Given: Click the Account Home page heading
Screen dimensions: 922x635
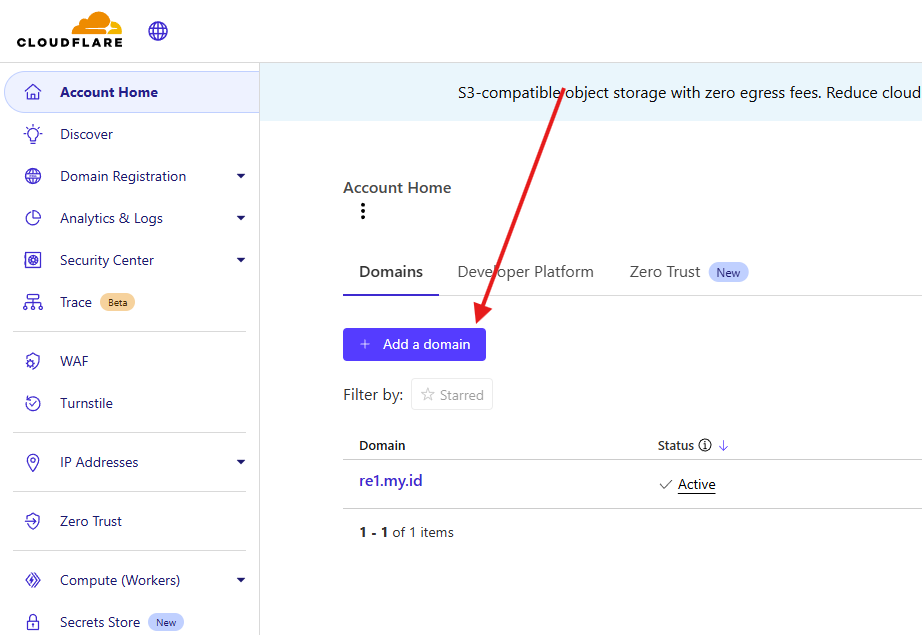Looking at the screenshot, I should click(397, 188).
